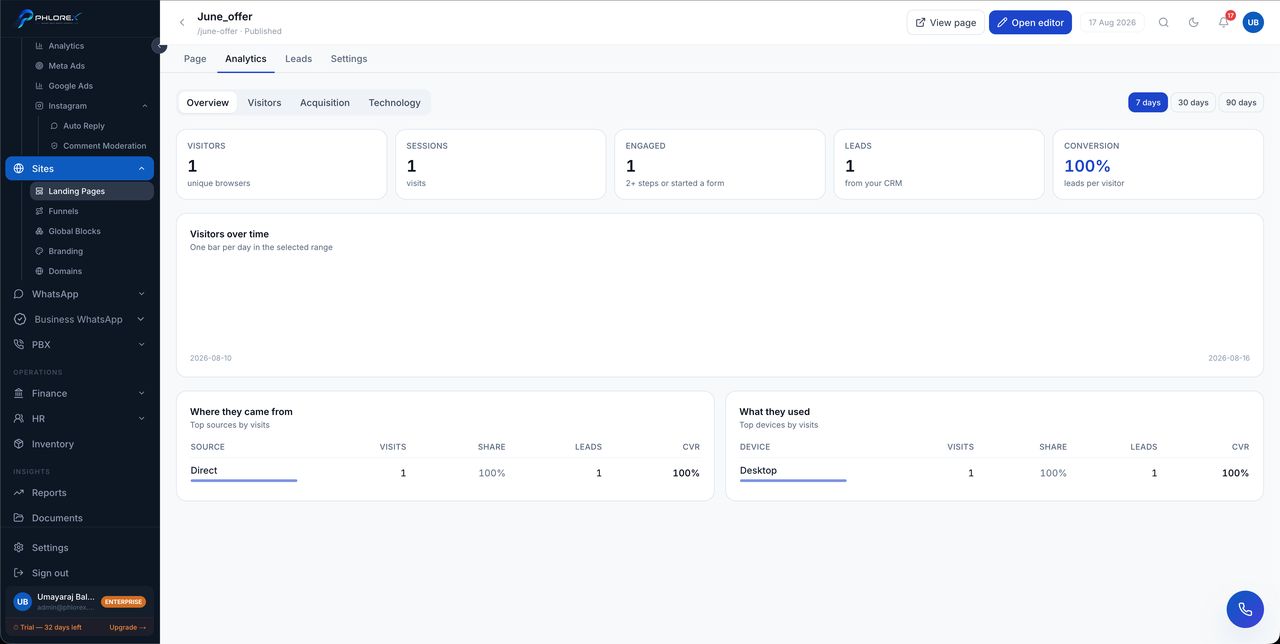Toggle dark mode moon icon

click(x=1194, y=22)
